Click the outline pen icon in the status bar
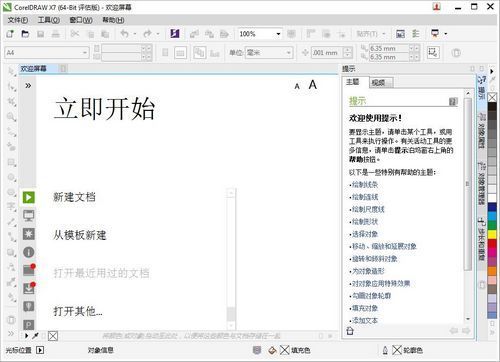Image resolution: width=500 pixels, height=362 pixels. [385, 350]
